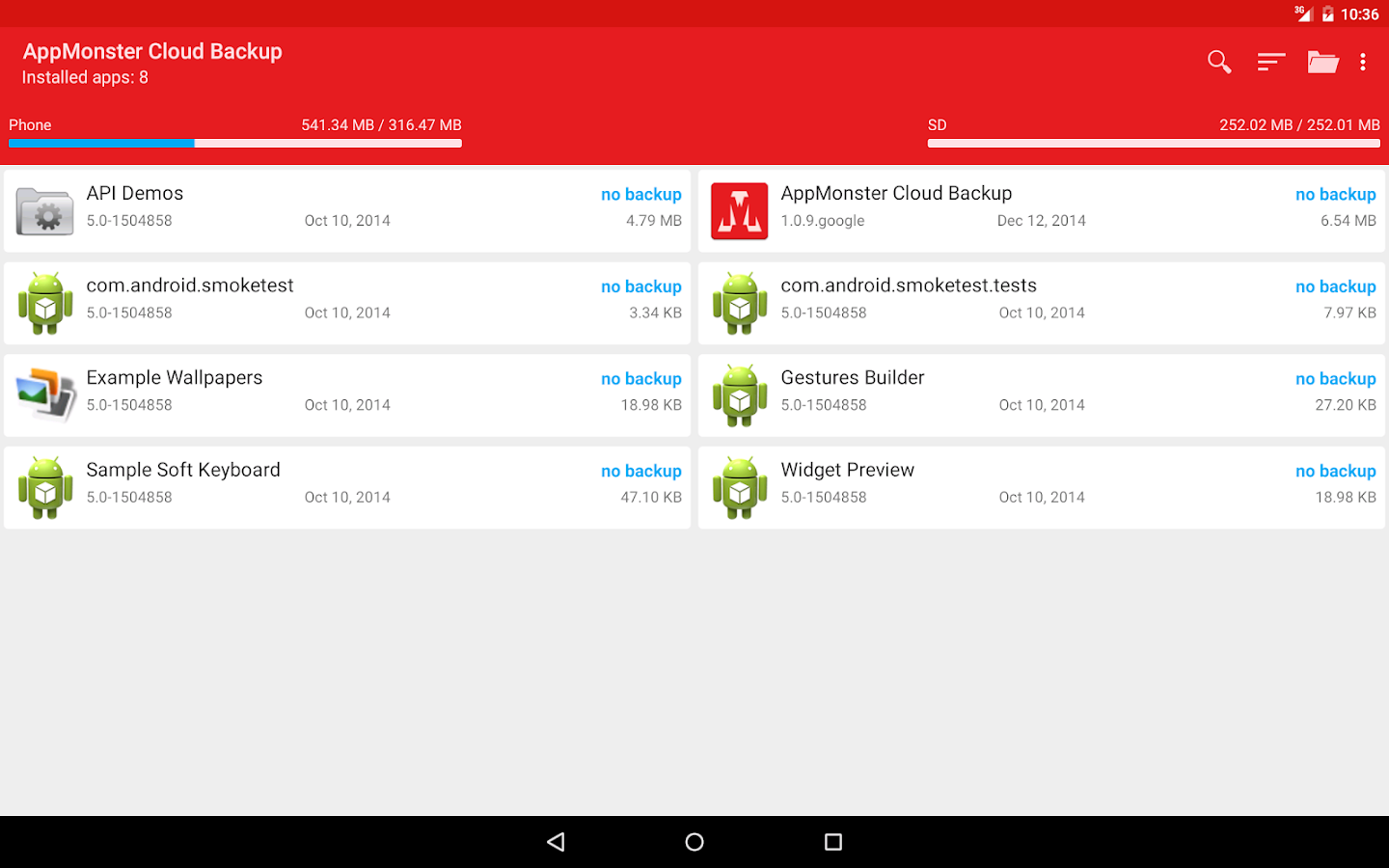Tap the Phone storage usage bar
The height and width of the screenshot is (868, 1389).
(235, 144)
